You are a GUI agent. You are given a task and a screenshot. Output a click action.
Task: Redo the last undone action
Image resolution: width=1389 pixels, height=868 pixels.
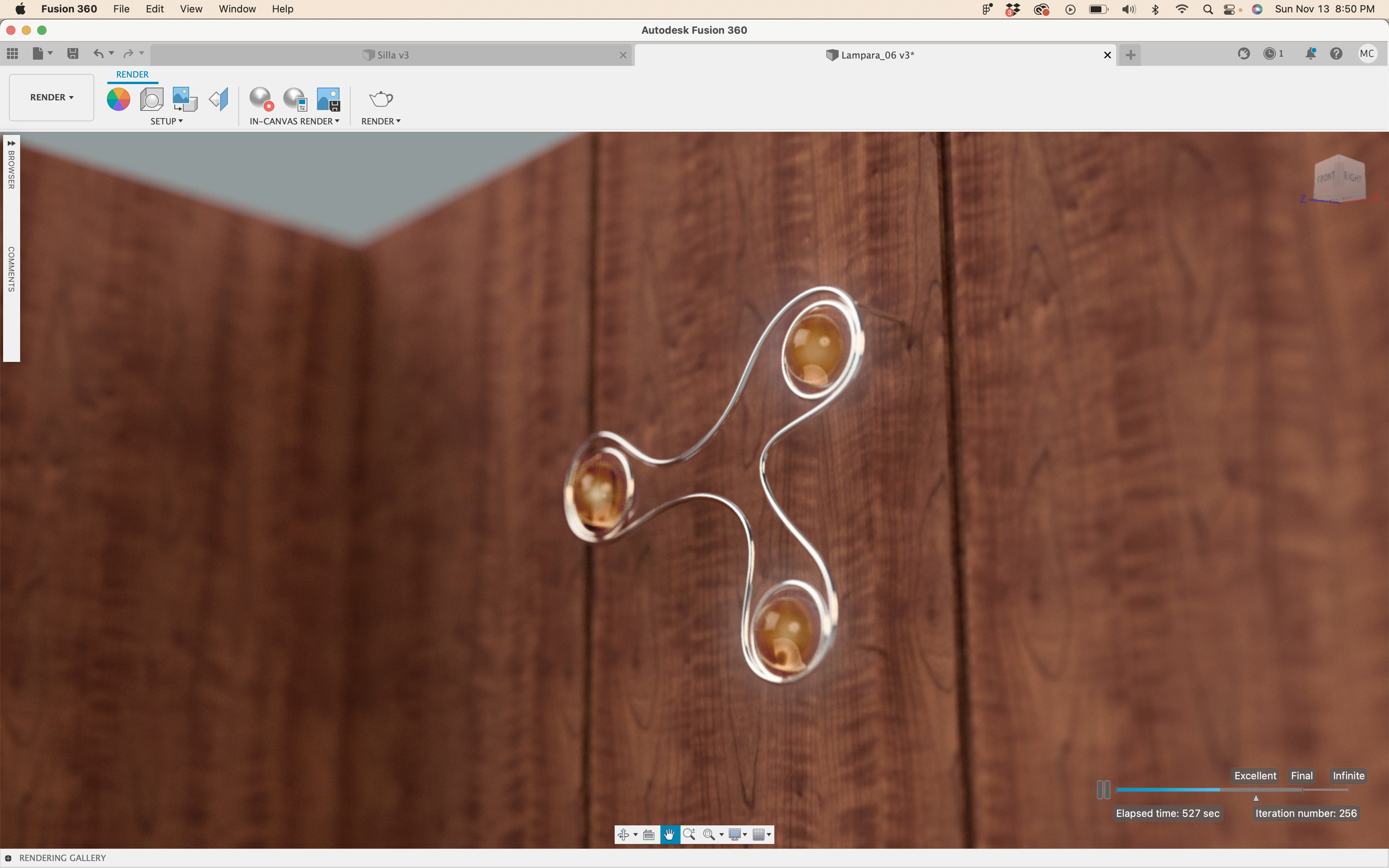pos(129,53)
